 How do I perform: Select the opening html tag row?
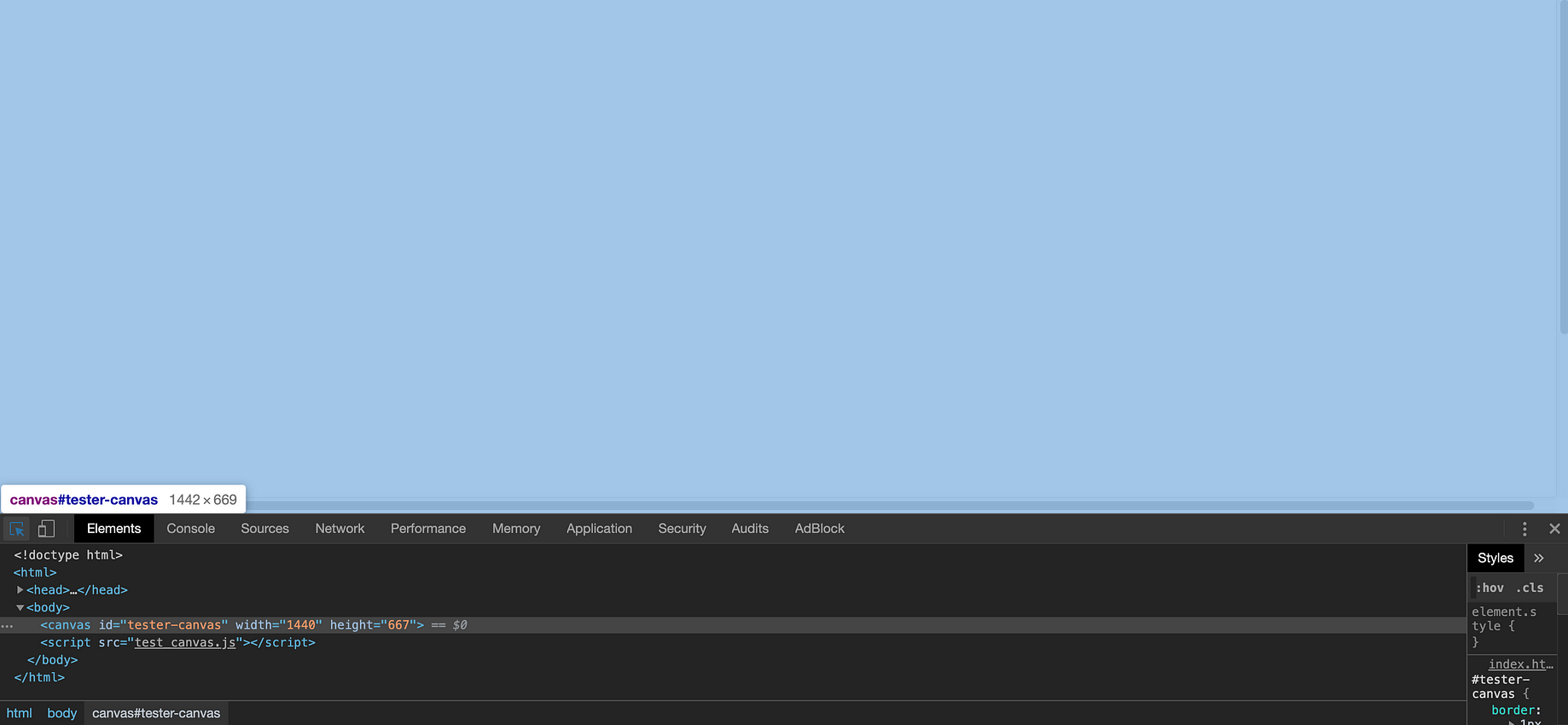click(x=733, y=572)
